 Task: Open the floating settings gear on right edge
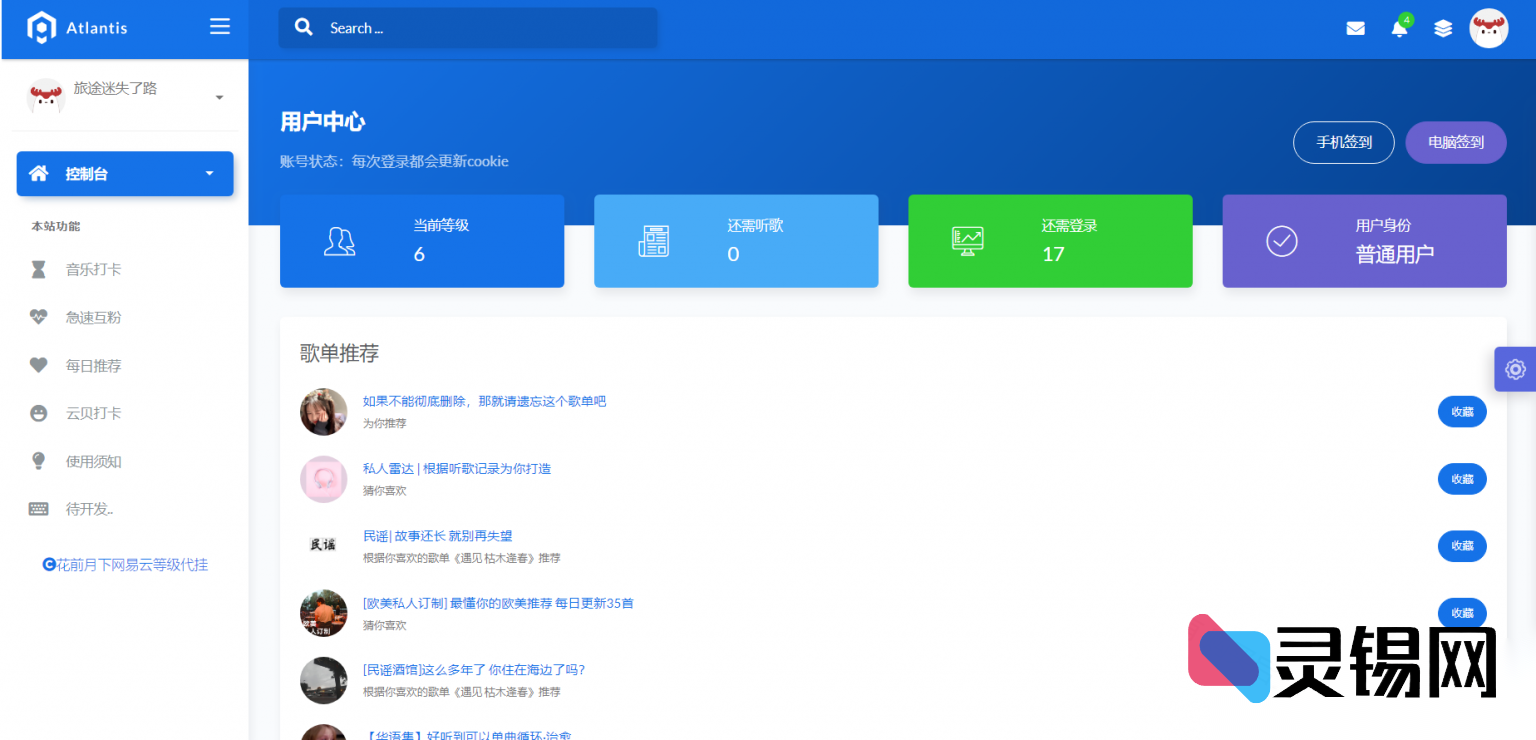[1514, 369]
